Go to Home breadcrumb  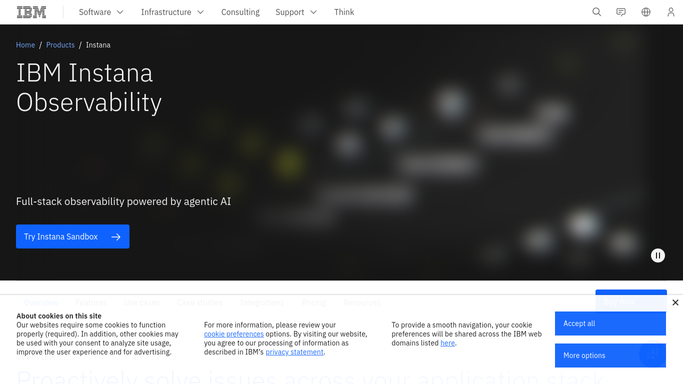click(25, 45)
